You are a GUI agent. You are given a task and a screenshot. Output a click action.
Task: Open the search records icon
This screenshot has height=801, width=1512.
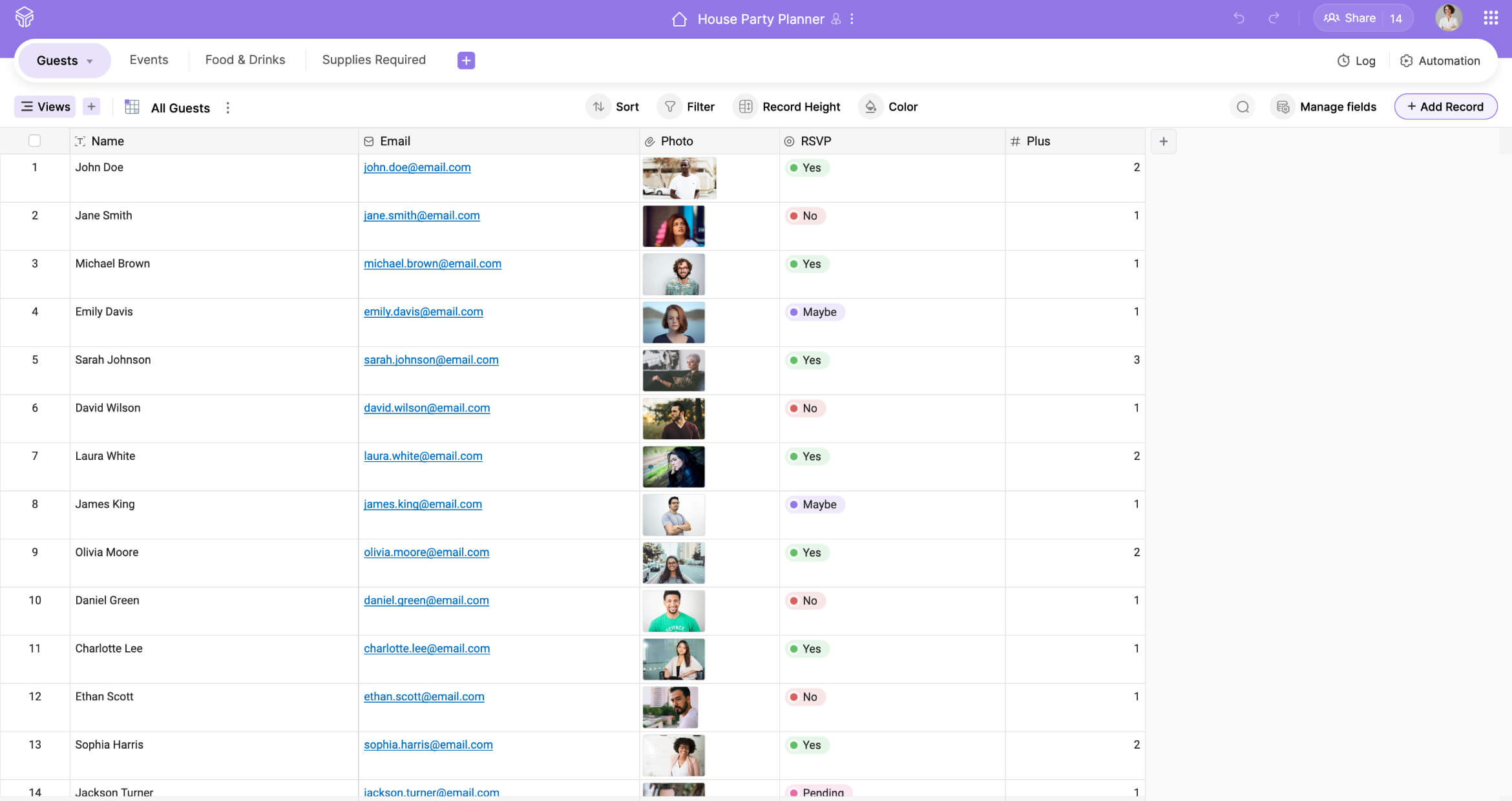point(1243,107)
